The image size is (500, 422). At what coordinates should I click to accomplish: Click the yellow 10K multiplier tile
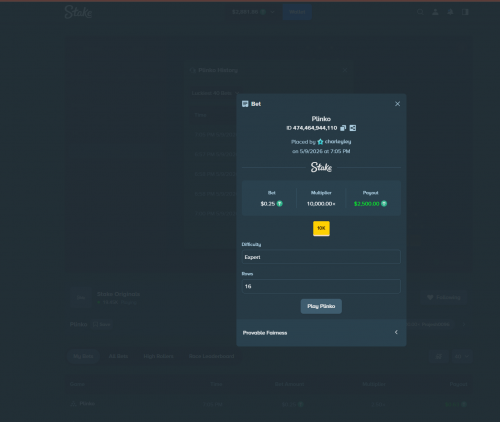(321, 228)
